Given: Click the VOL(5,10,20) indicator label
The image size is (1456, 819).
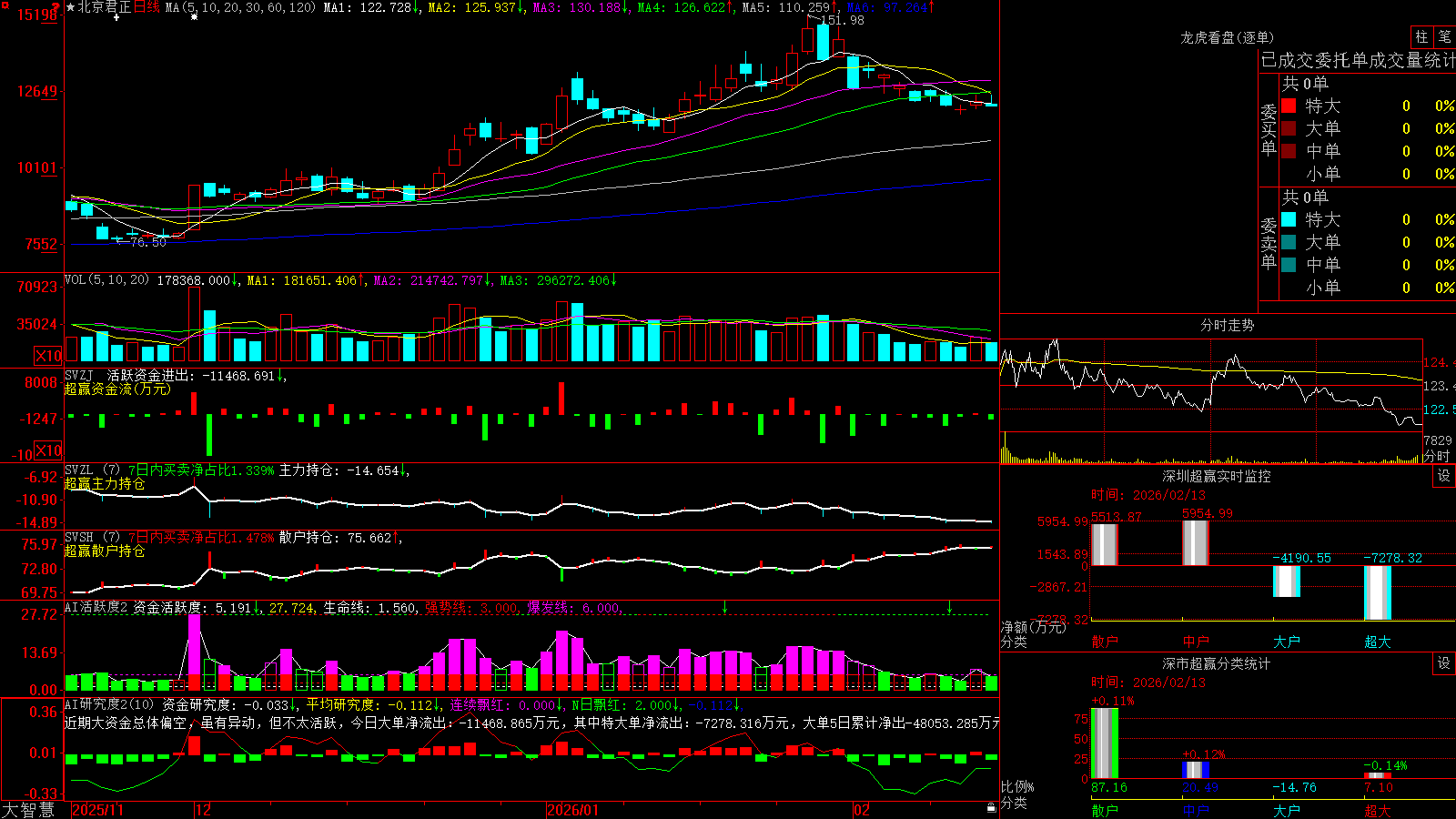Looking at the screenshot, I should pyautogui.click(x=107, y=280).
